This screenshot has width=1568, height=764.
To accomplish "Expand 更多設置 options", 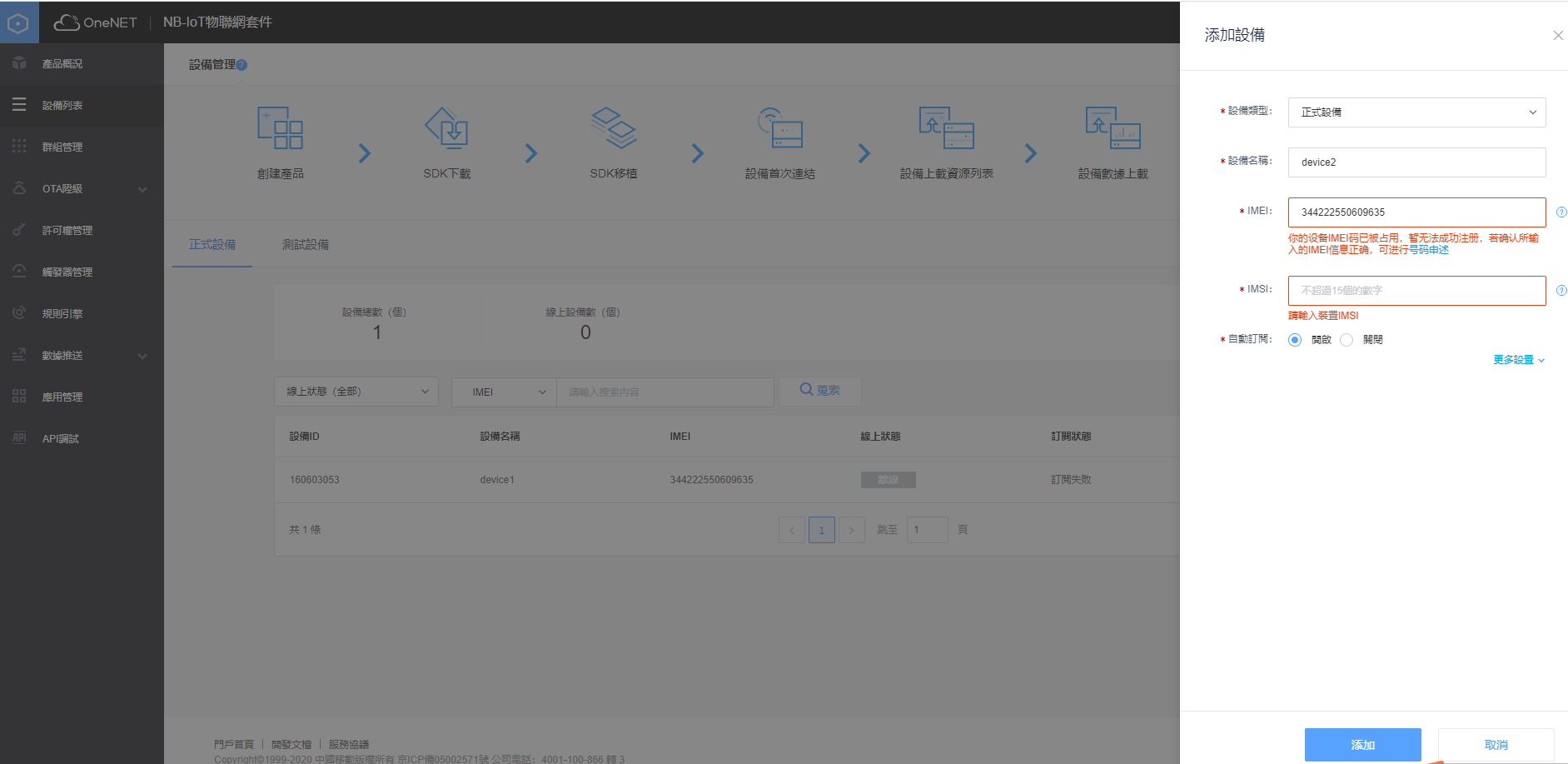I will pyautogui.click(x=1519, y=360).
